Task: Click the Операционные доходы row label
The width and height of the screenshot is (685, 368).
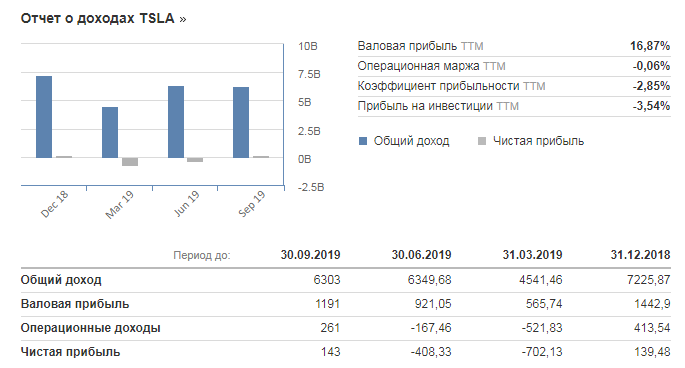Action: coord(90,328)
